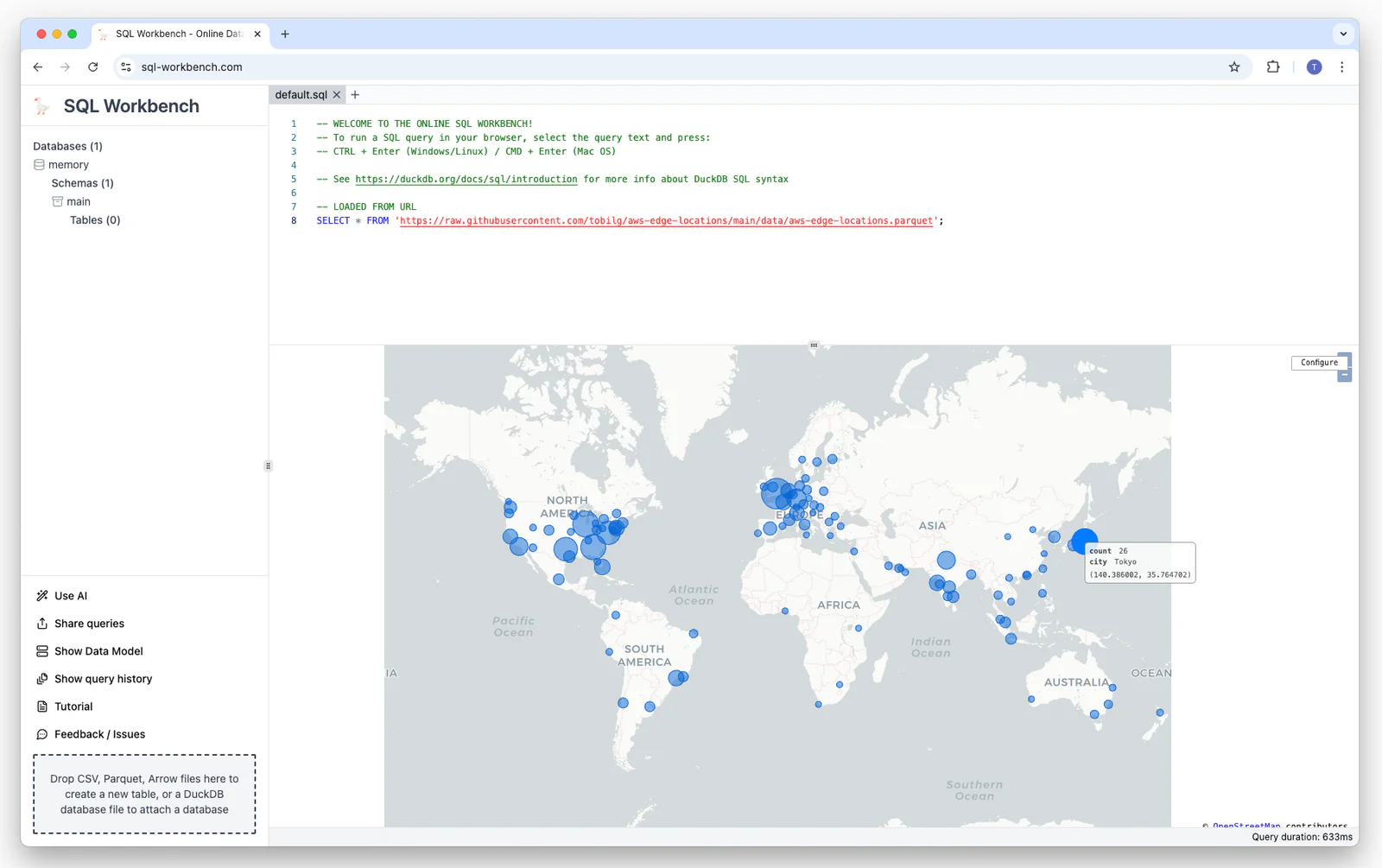
Task: Open a new browser tab
Action: 285,35
